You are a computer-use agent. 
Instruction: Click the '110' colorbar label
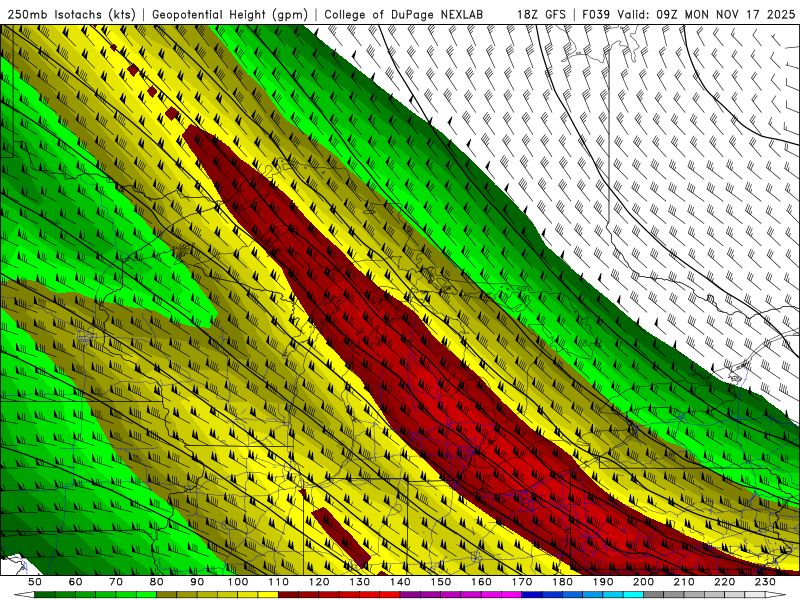(279, 582)
